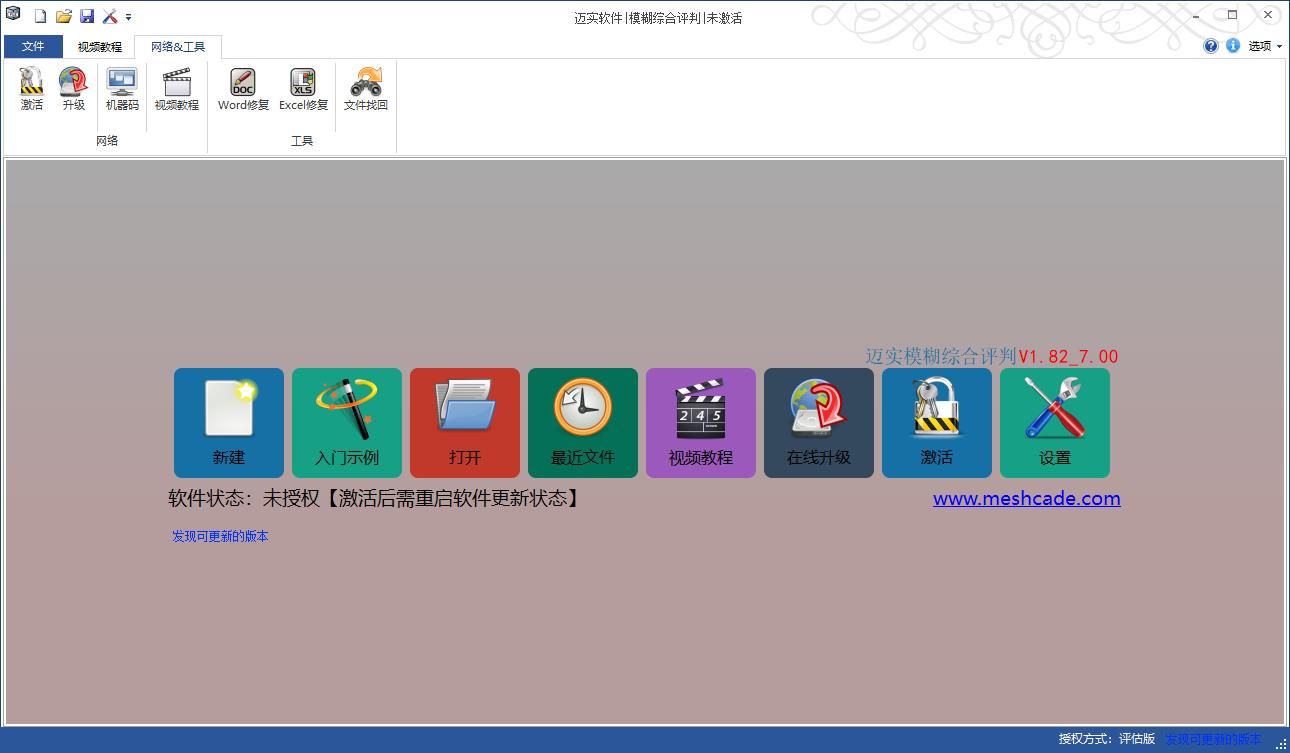The width and height of the screenshot is (1290, 753).
Task: Click the 工具 ribbon group label
Action: [x=302, y=141]
